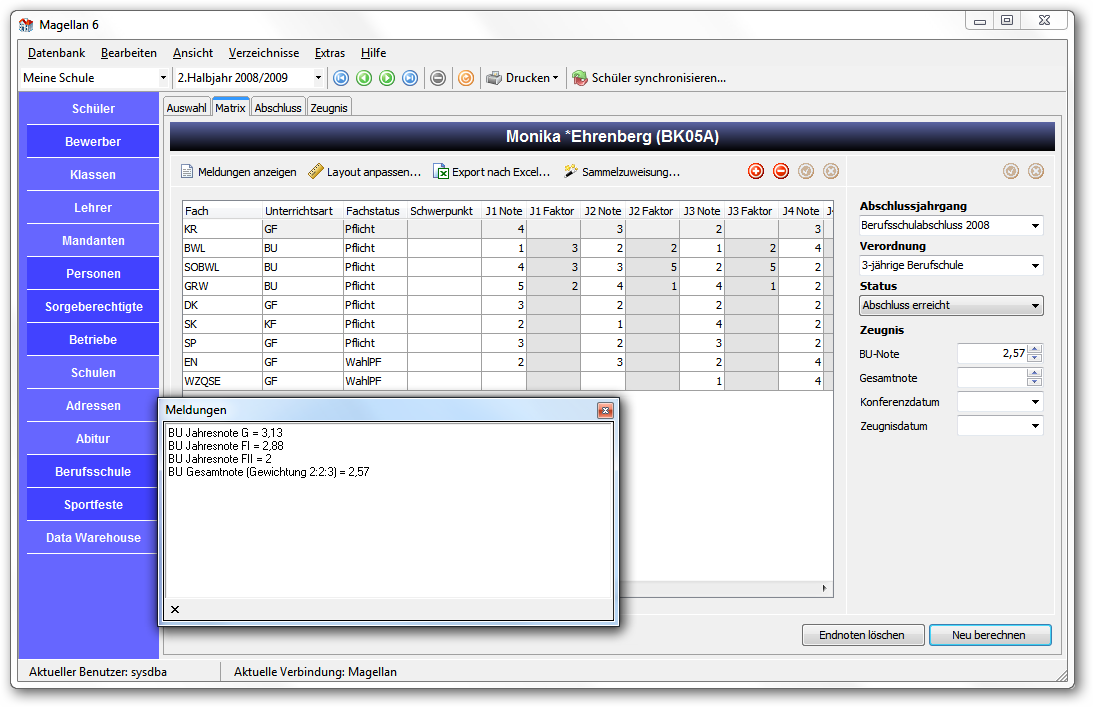Open Layout anpassen tool
Screen dimensions: 1093x707
(365, 172)
